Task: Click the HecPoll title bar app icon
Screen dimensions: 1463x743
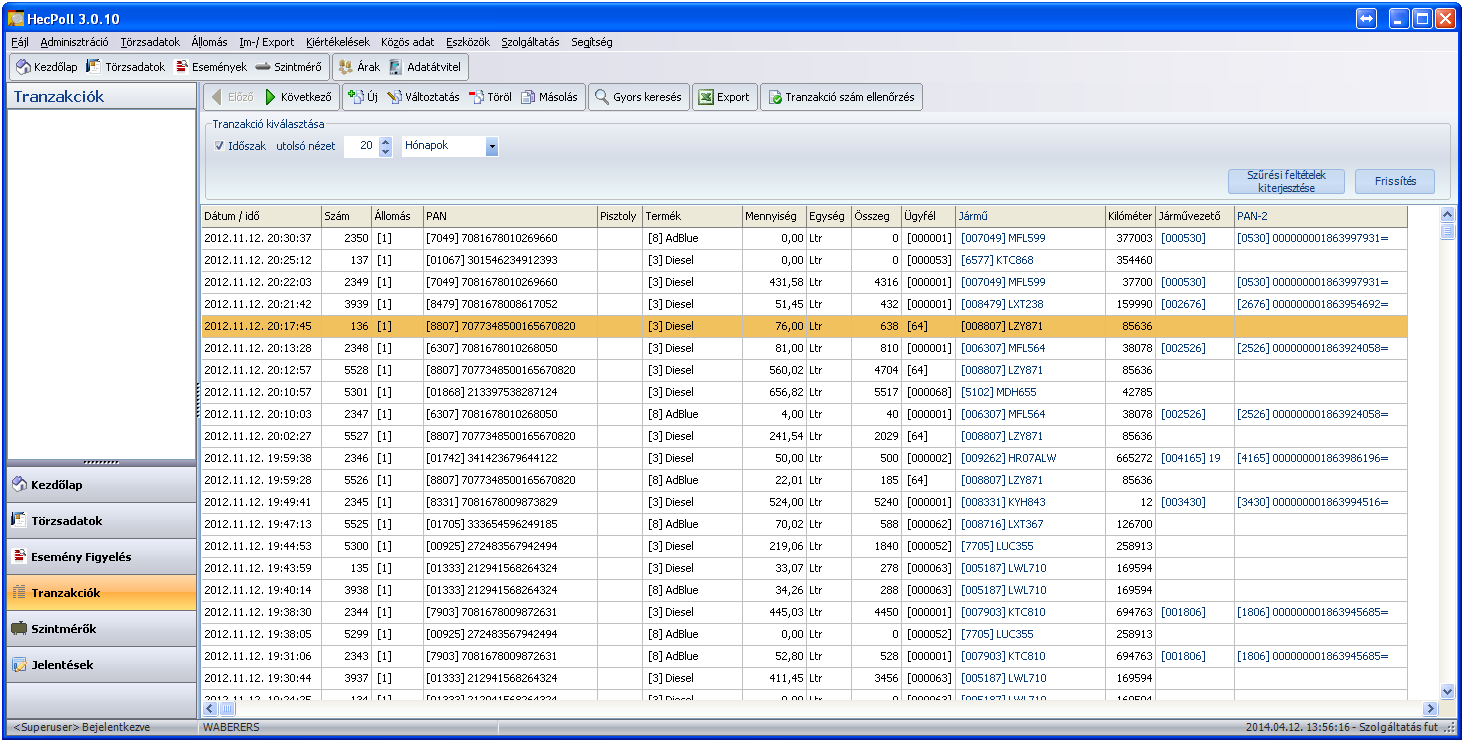Action: click(16, 18)
